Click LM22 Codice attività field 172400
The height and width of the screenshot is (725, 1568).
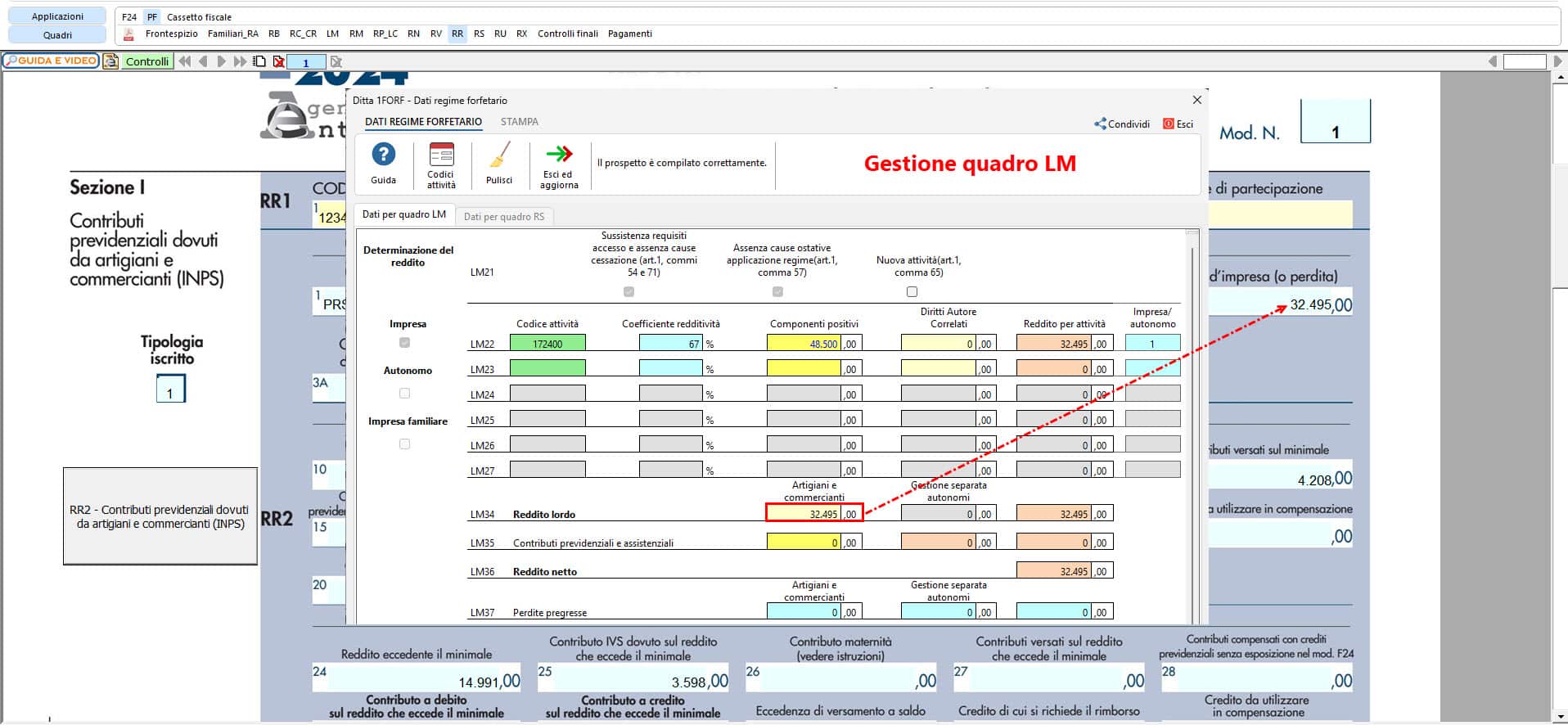[547, 344]
